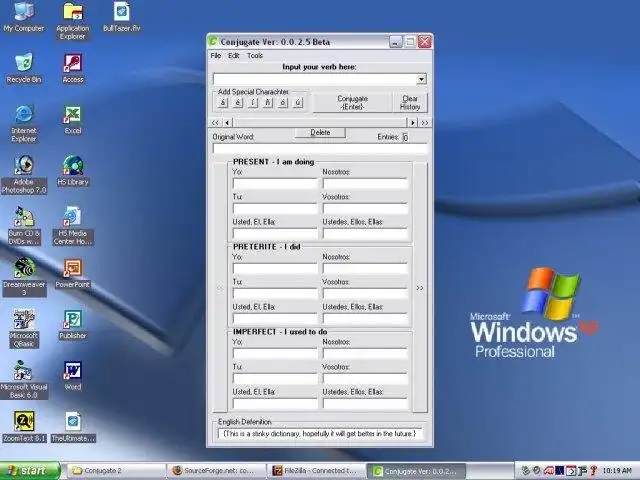
Task: Click the Preterite Tu field
Action: pos(275,293)
